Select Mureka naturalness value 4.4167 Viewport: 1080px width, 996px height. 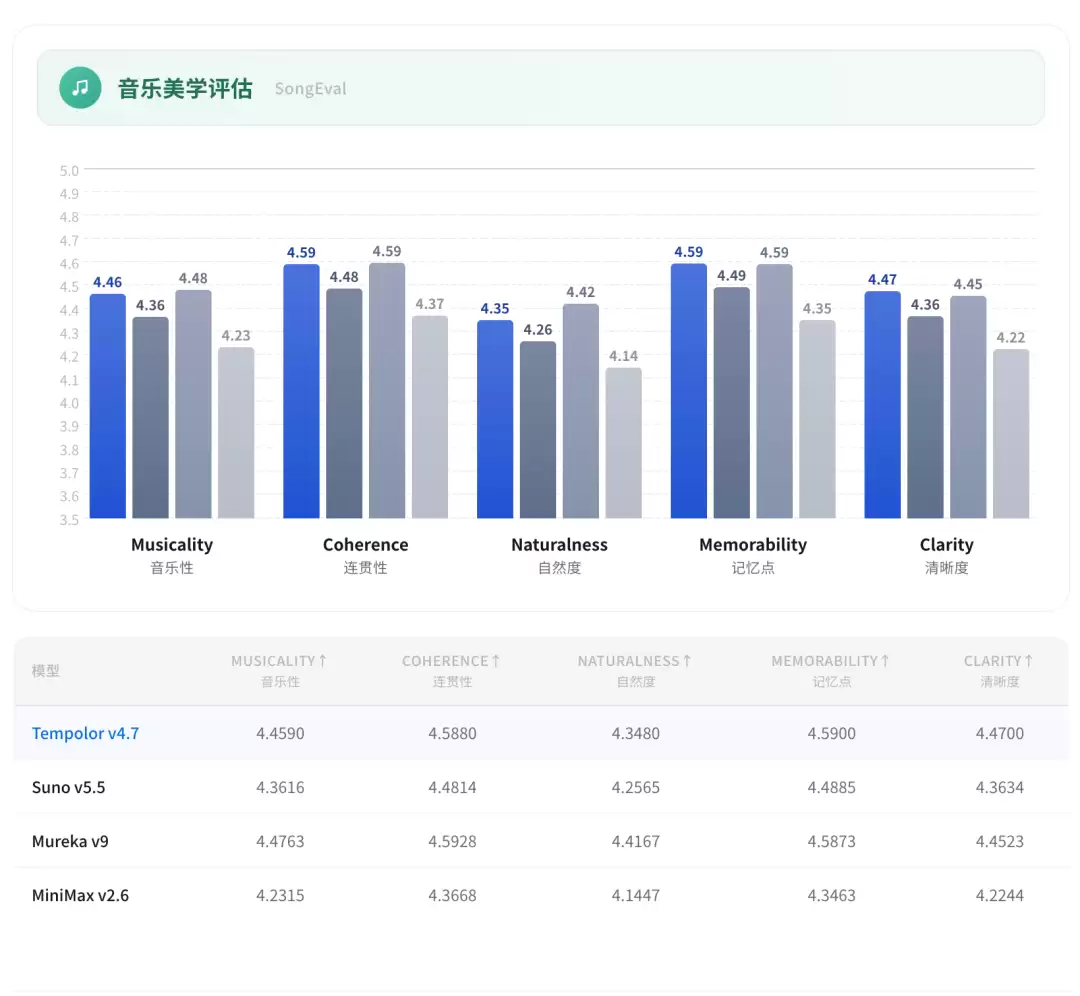636,841
